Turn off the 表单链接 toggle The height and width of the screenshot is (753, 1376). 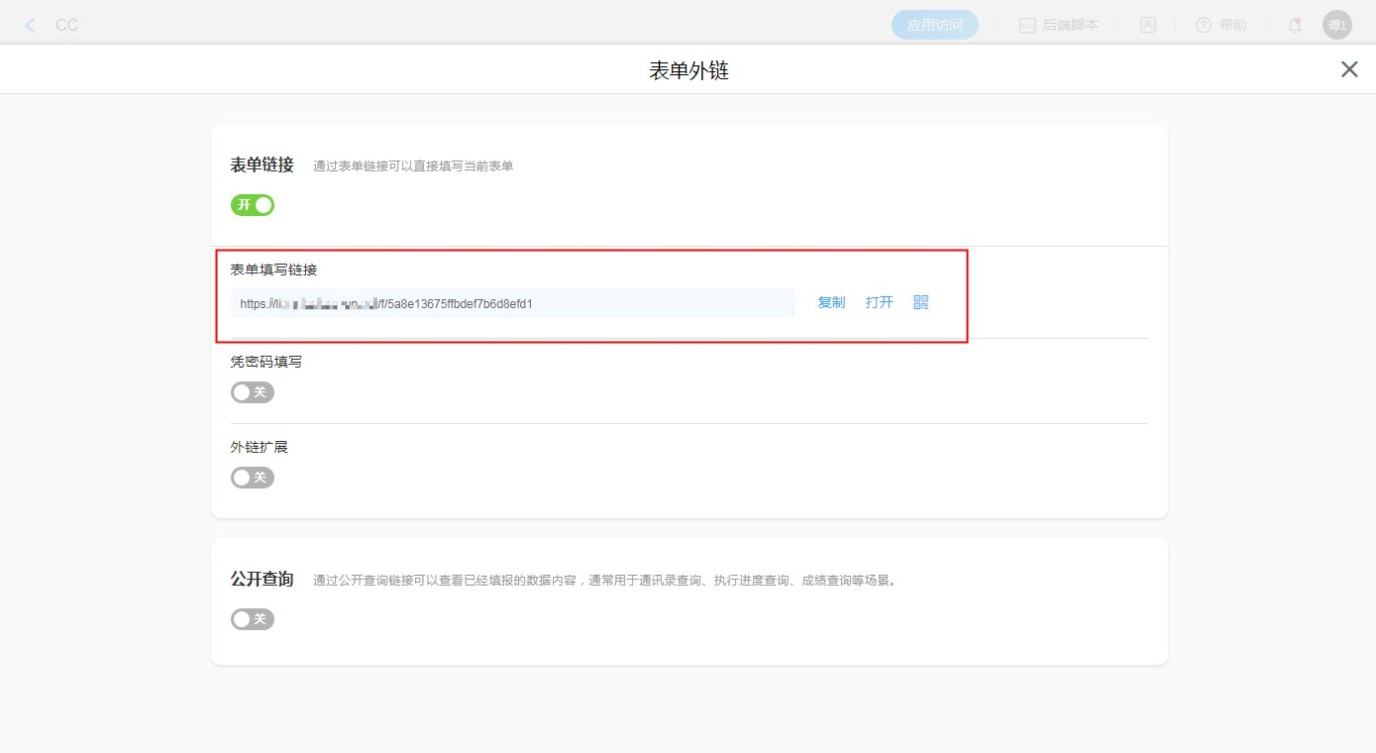(252, 205)
